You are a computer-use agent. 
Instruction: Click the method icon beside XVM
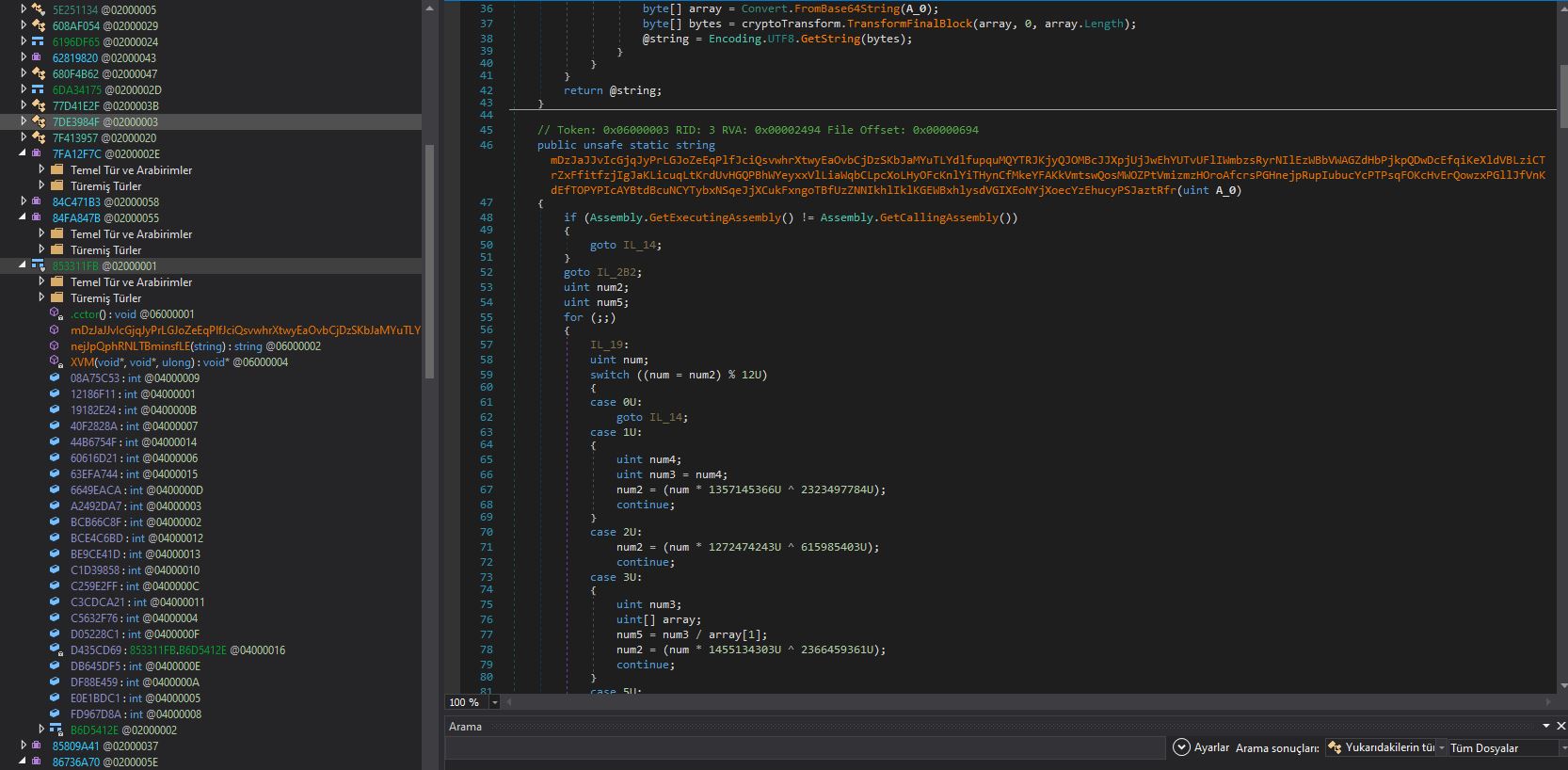[56, 361]
